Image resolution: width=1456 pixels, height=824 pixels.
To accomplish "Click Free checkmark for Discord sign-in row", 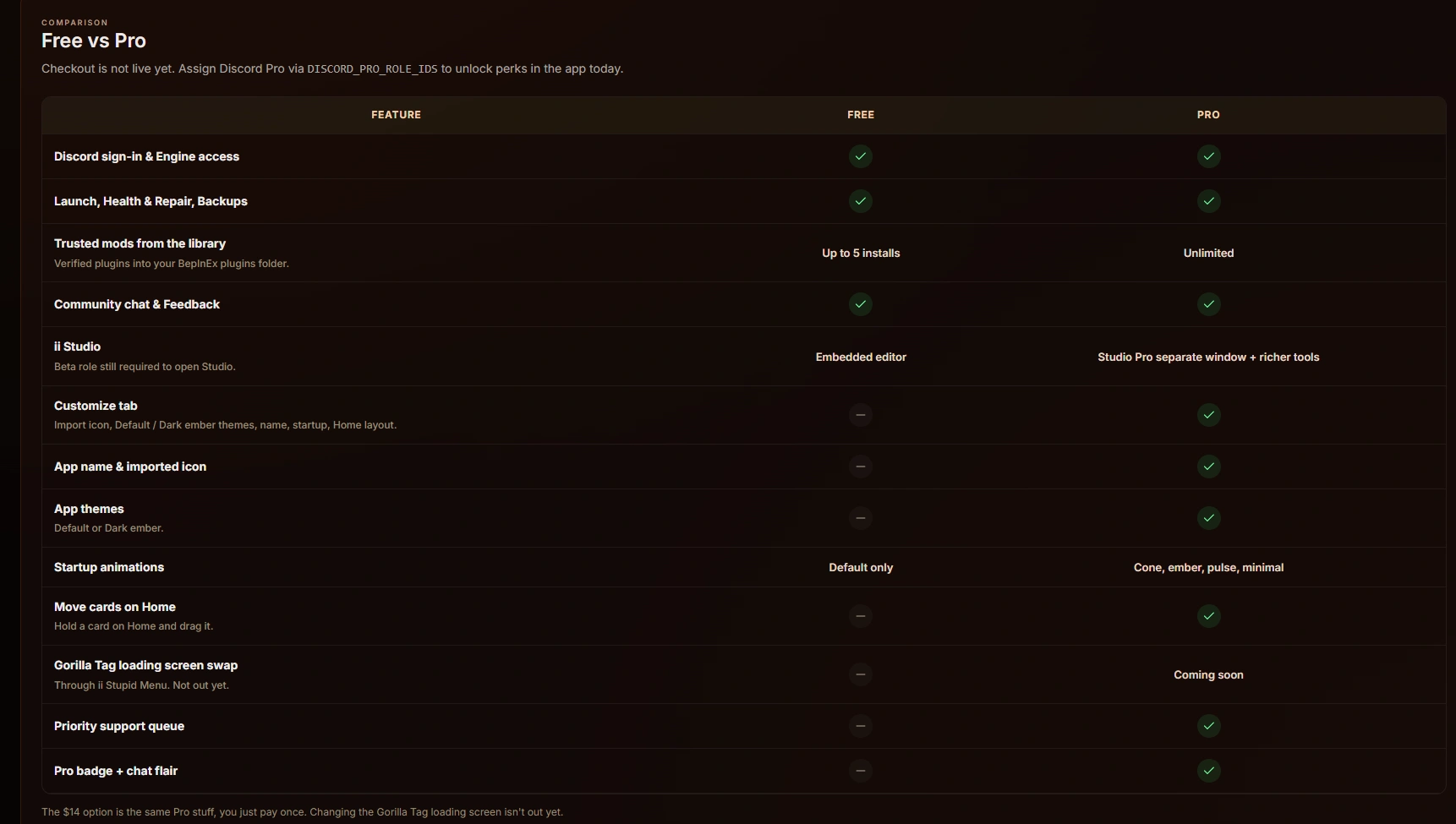I will pos(861,156).
